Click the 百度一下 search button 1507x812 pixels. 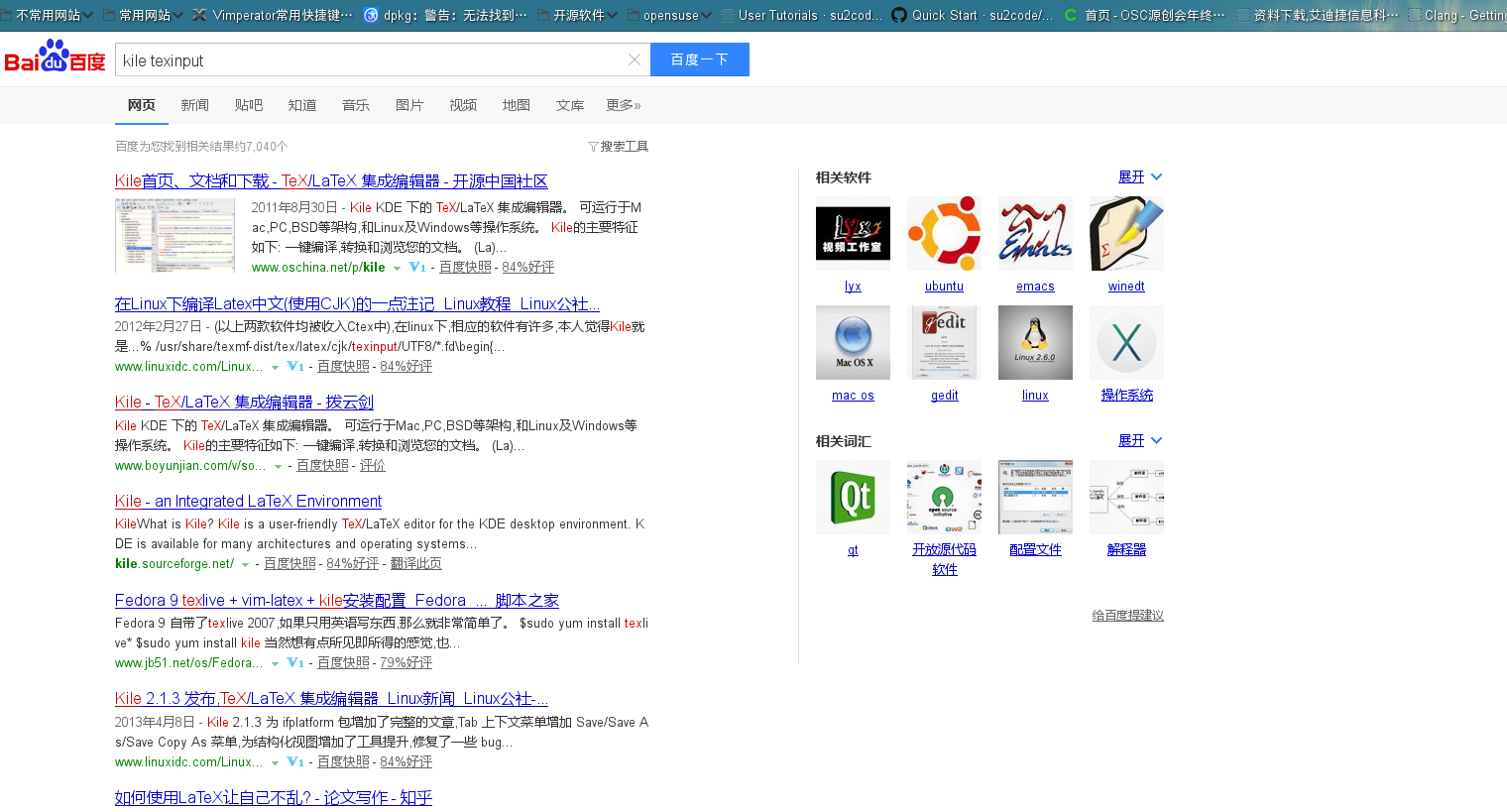(700, 59)
